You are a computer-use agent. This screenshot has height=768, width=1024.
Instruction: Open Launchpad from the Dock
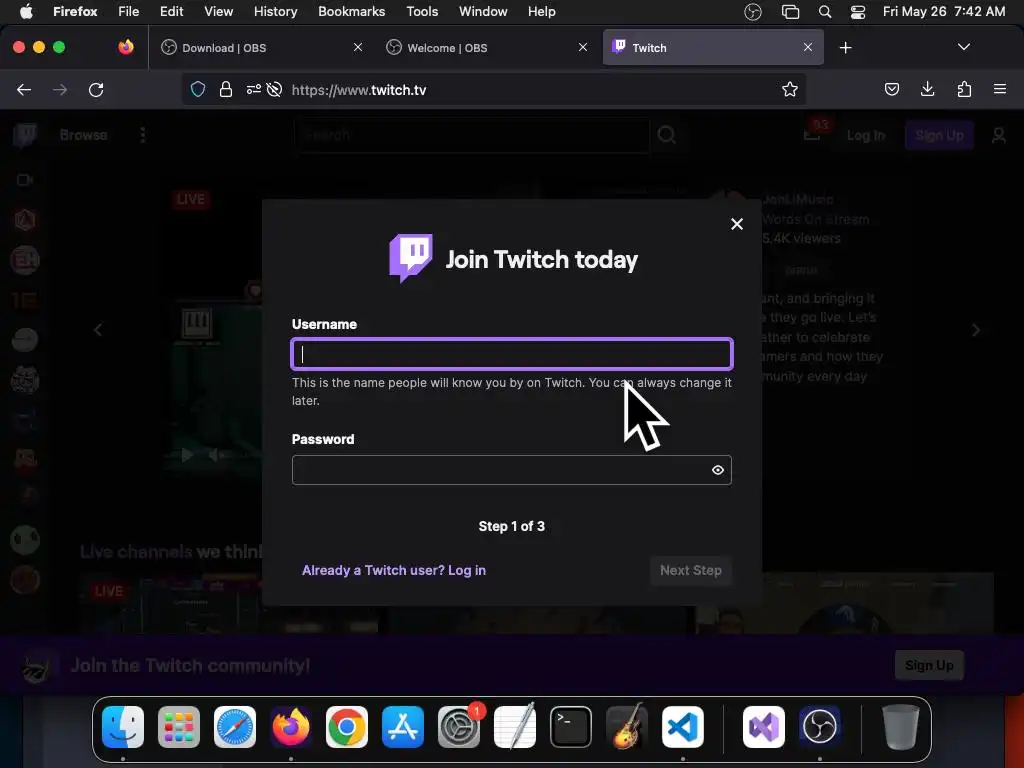tap(179, 727)
